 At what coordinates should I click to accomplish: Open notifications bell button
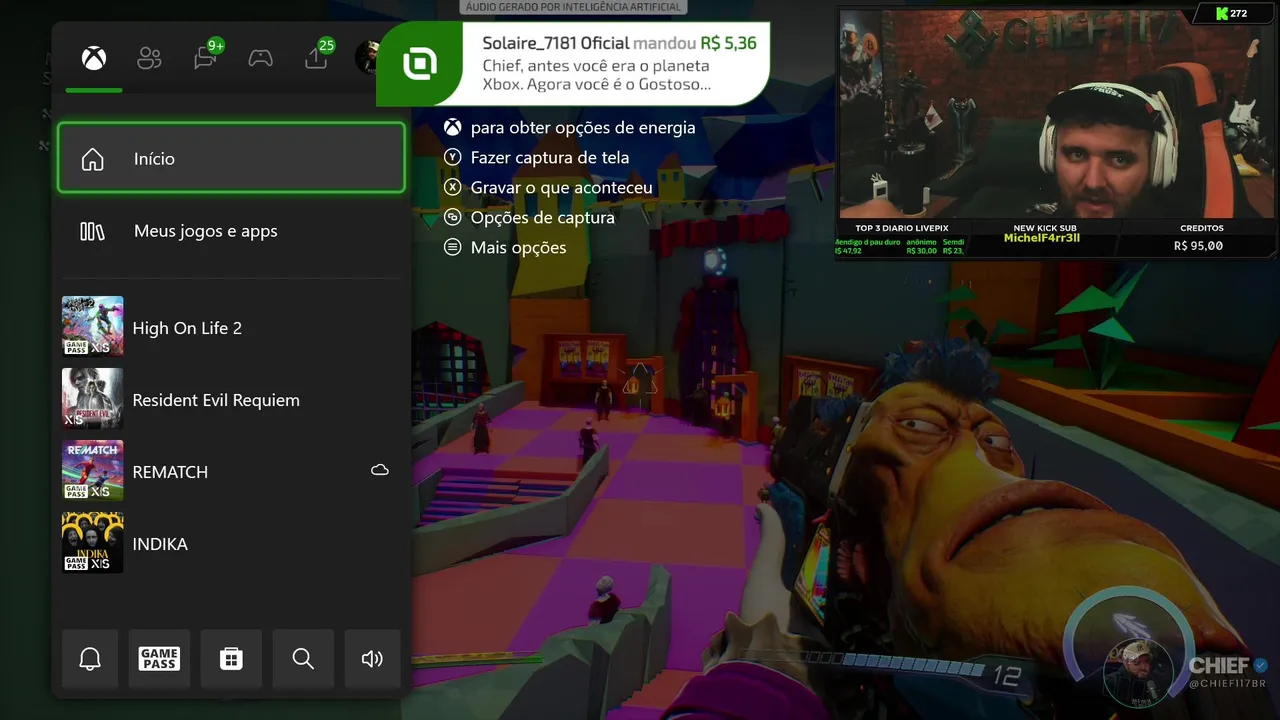click(x=90, y=658)
